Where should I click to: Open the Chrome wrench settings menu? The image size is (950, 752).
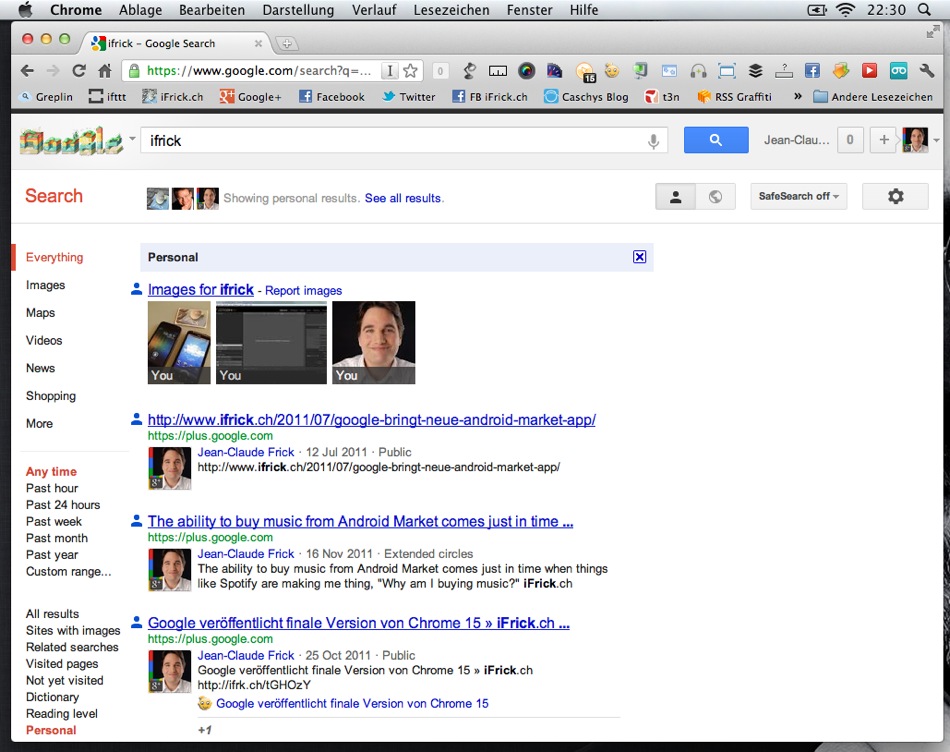[926, 71]
